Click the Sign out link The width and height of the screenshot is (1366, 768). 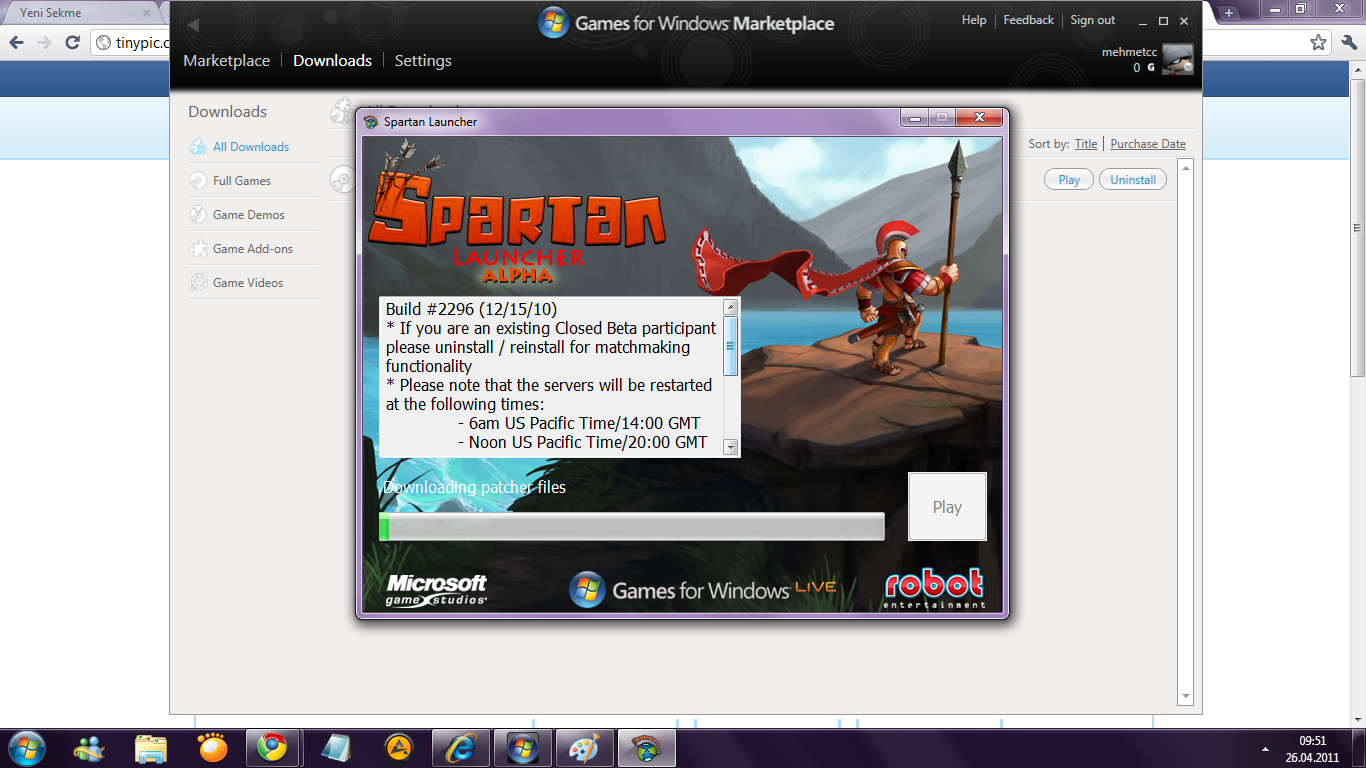[x=1092, y=20]
